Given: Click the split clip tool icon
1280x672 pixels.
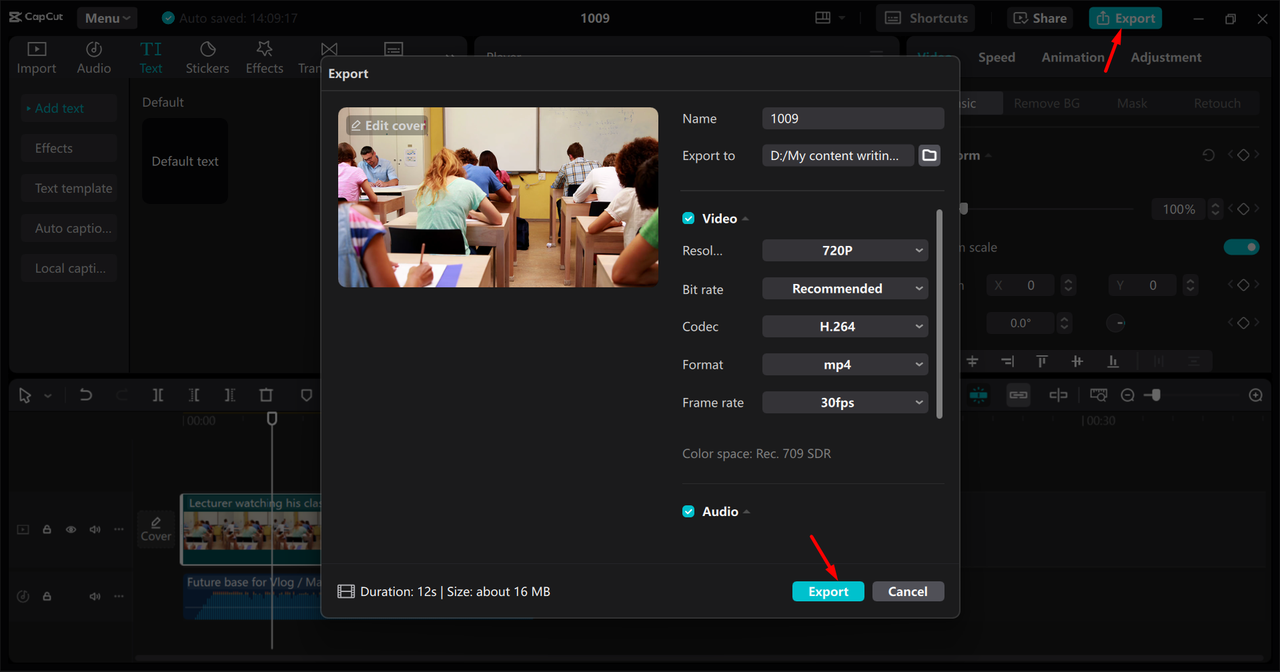Looking at the screenshot, I should (158, 395).
